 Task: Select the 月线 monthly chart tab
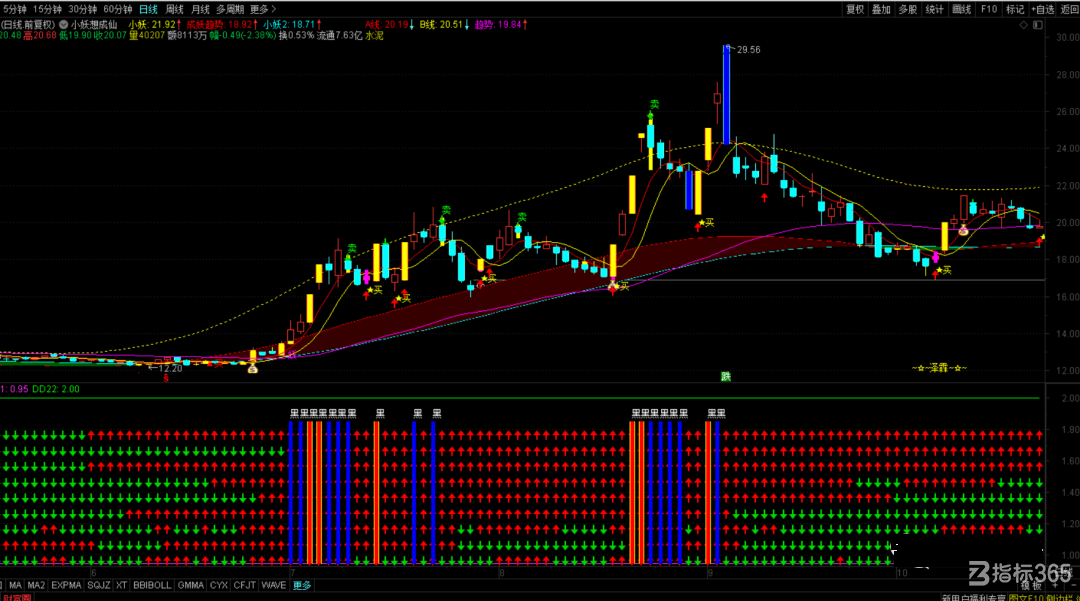[200, 9]
